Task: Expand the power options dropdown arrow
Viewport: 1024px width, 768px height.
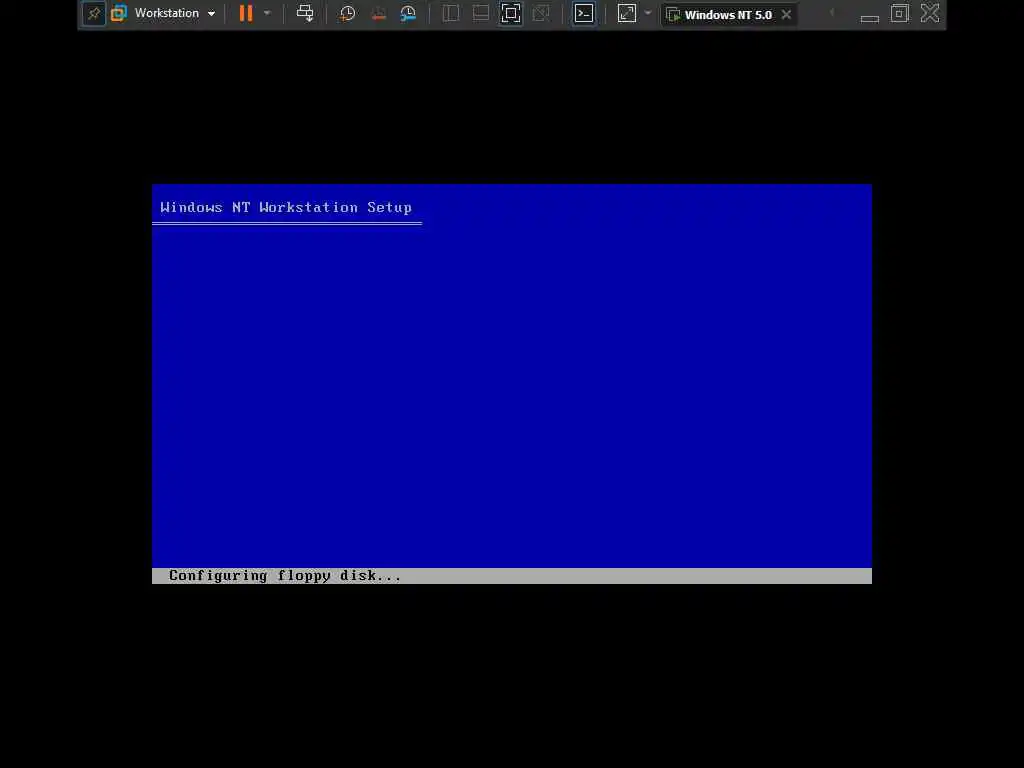Action: 267,13
